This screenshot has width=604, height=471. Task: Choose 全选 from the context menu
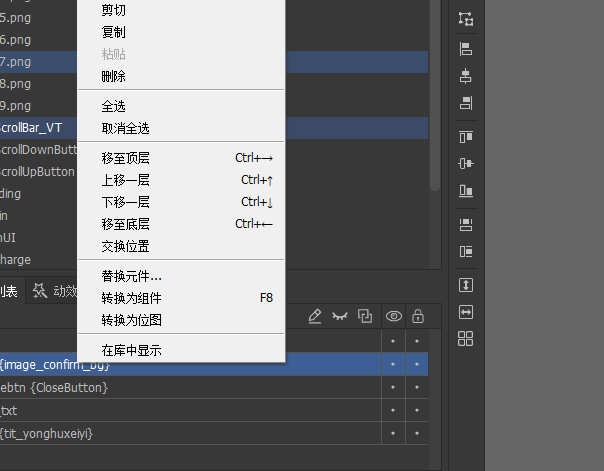(x=181, y=106)
